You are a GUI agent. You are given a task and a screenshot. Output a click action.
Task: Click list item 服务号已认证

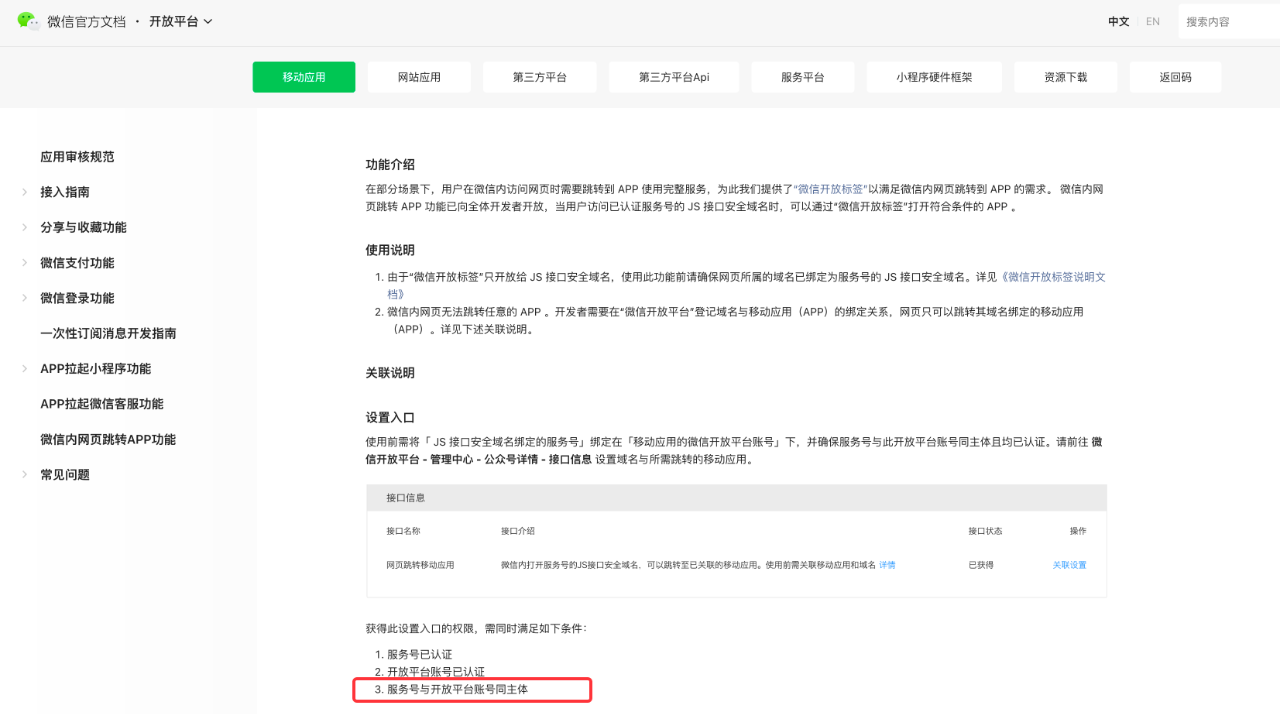pyautogui.click(x=419, y=654)
